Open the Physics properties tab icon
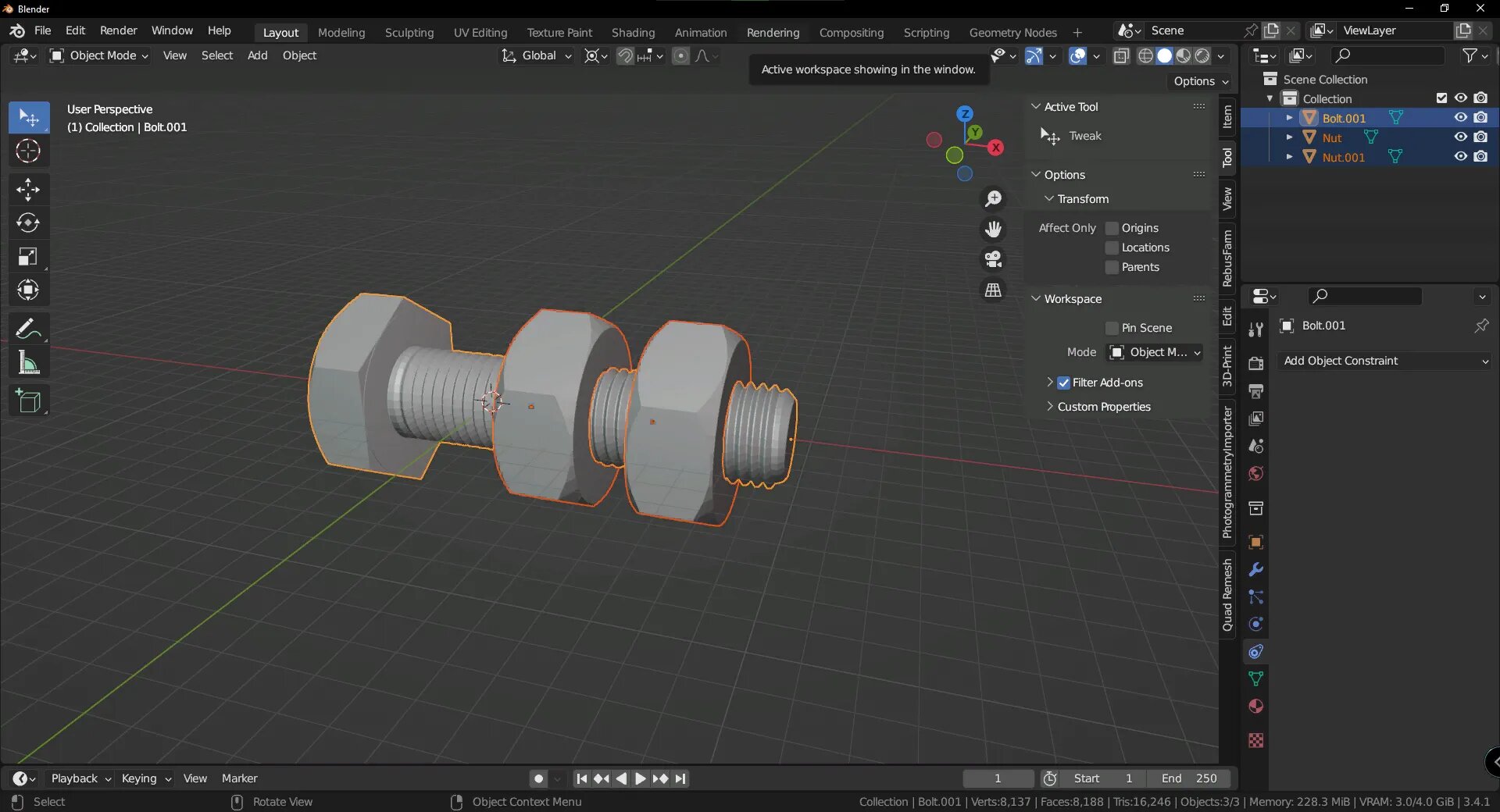Screen dimensions: 1500x812 [1255, 624]
